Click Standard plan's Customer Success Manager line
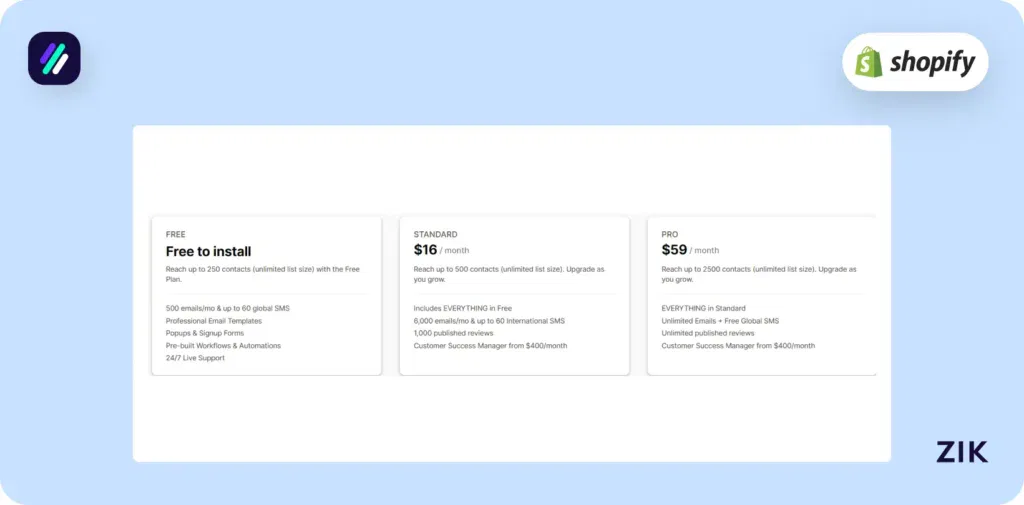1024x505 pixels. coord(490,346)
